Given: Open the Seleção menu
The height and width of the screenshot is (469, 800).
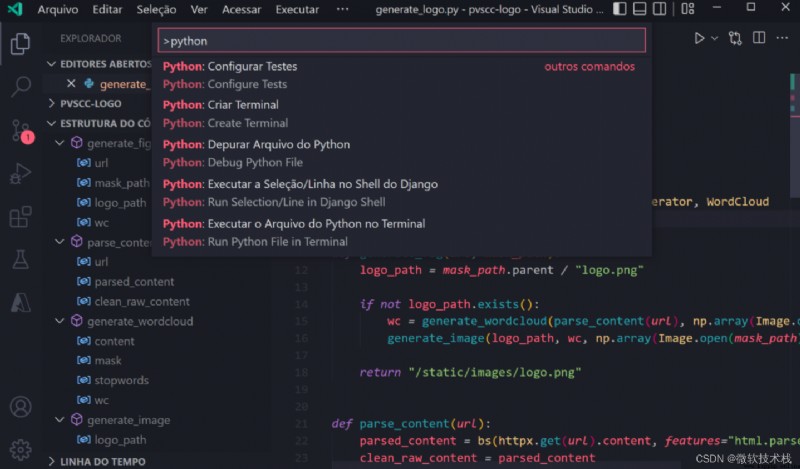Looking at the screenshot, I should point(156,9).
